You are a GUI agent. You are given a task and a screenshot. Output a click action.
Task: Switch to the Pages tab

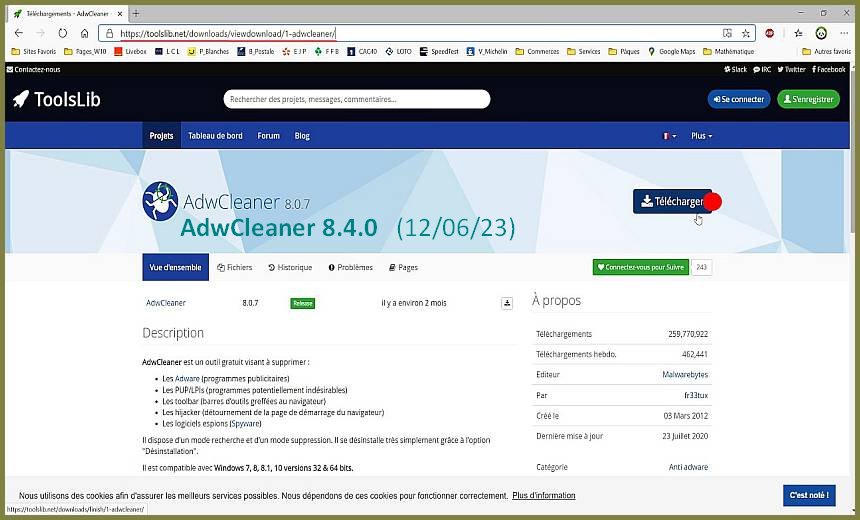coord(403,267)
